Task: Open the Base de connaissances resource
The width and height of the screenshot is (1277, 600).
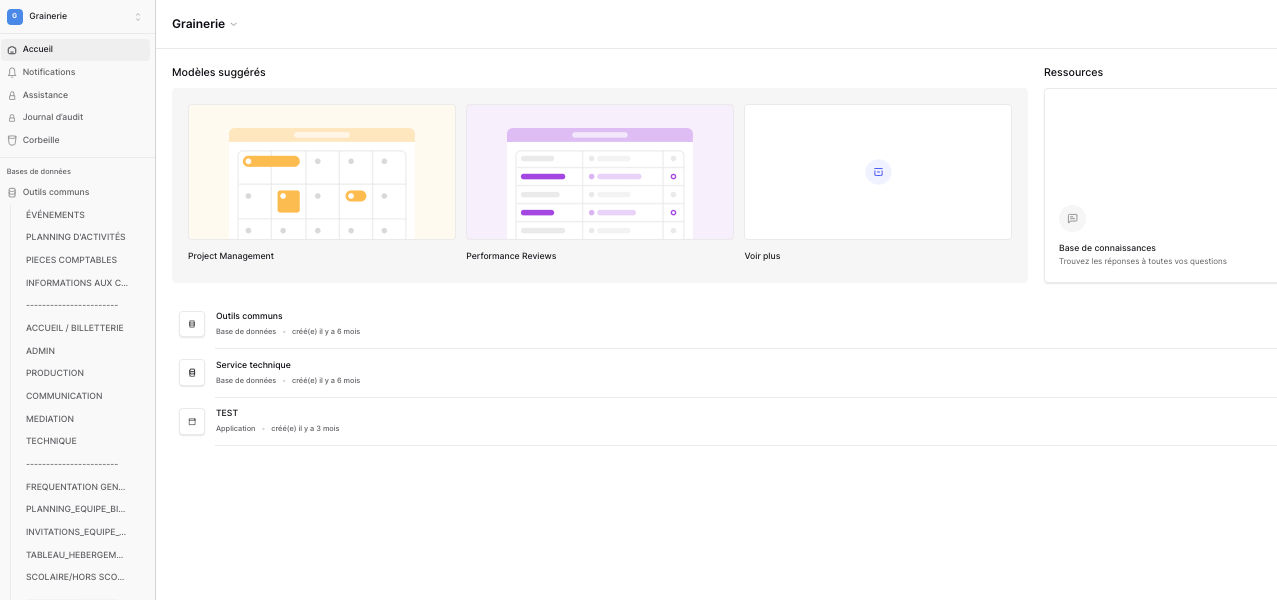Action: [x=1160, y=186]
